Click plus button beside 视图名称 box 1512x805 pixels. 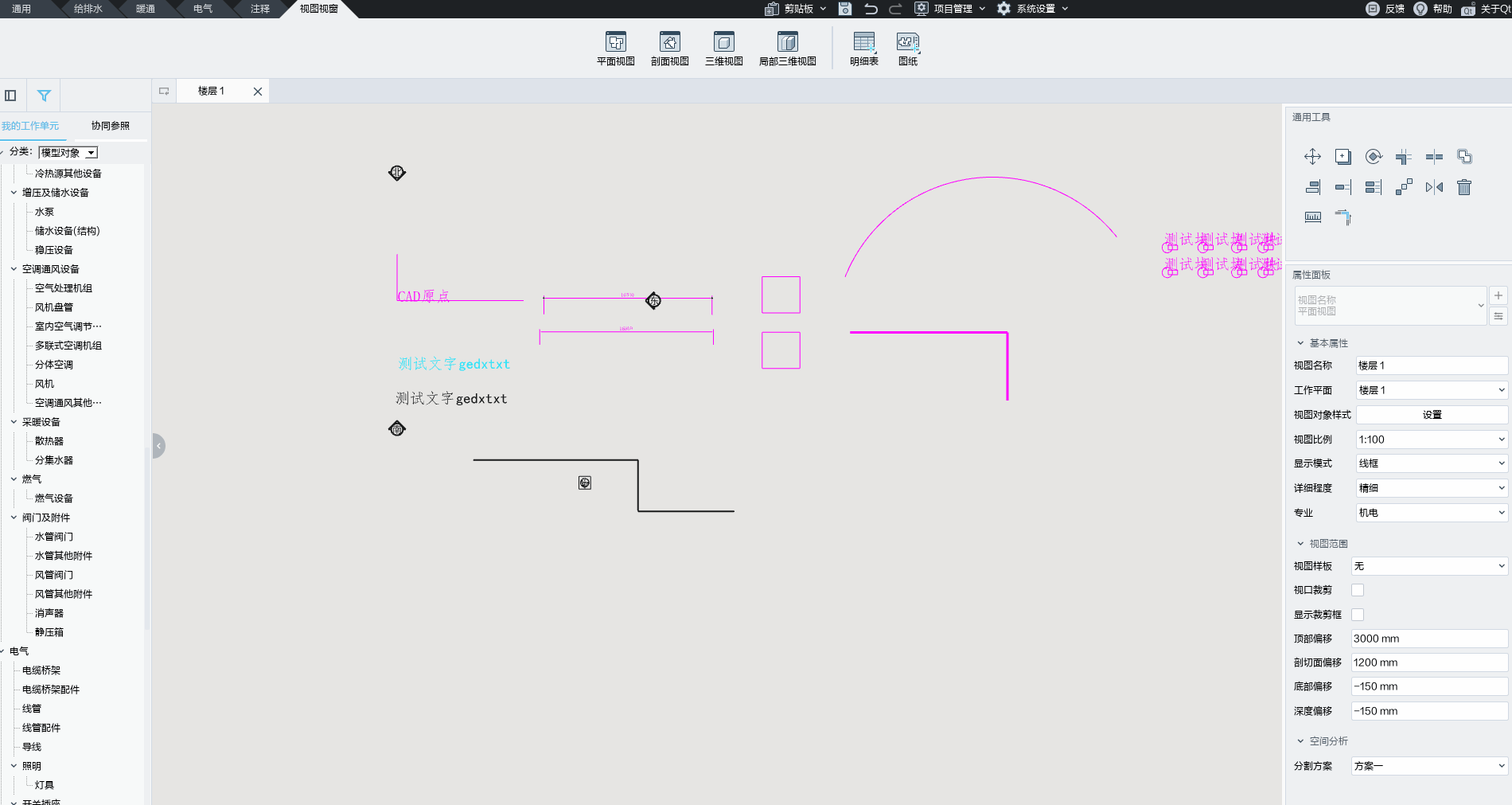[1498, 295]
